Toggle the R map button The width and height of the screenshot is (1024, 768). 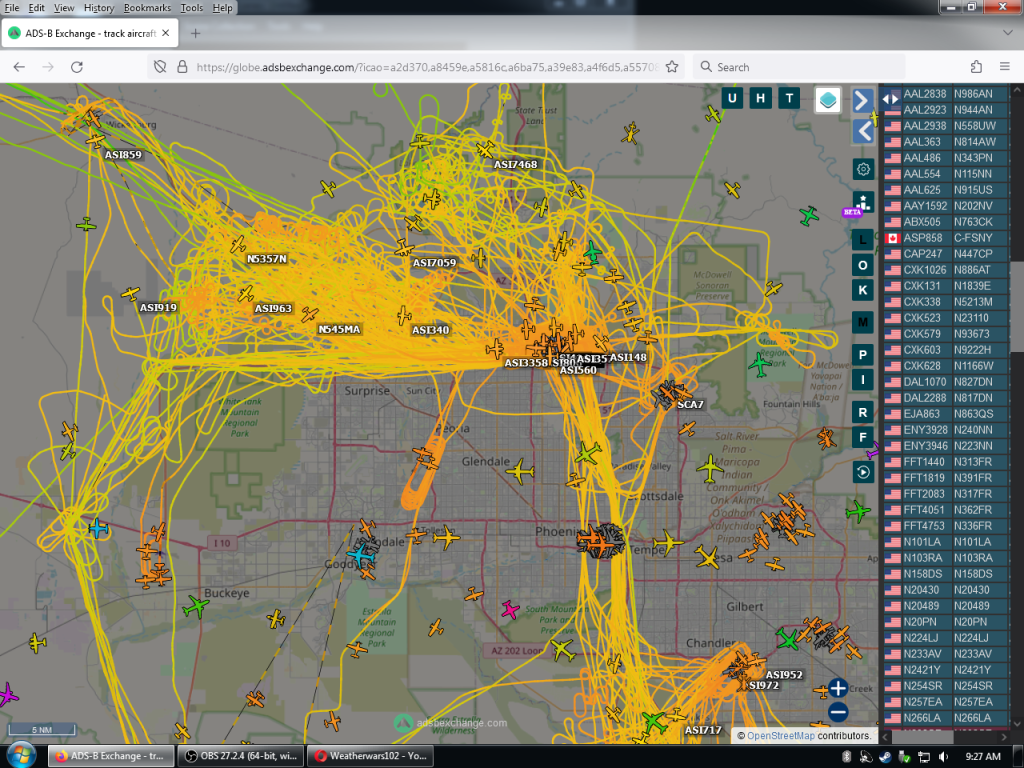(863, 413)
